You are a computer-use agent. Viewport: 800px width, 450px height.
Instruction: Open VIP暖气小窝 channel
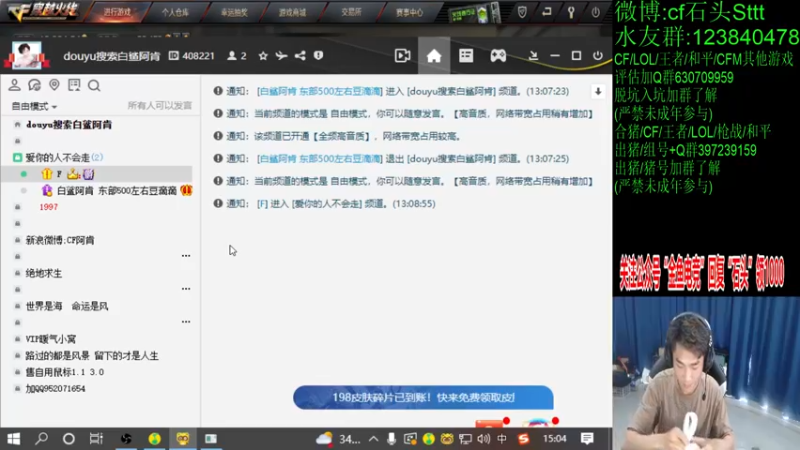click(x=51, y=339)
